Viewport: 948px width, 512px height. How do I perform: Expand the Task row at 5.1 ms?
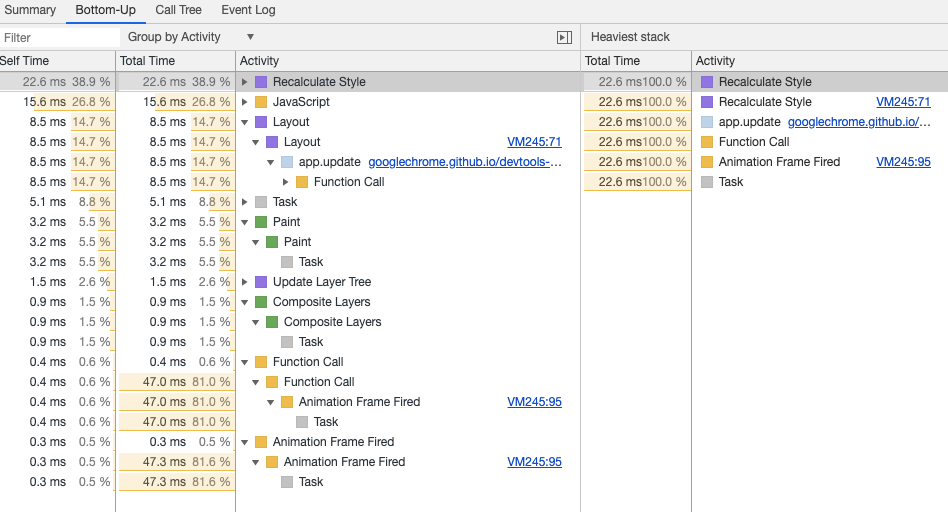coord(244,201)
